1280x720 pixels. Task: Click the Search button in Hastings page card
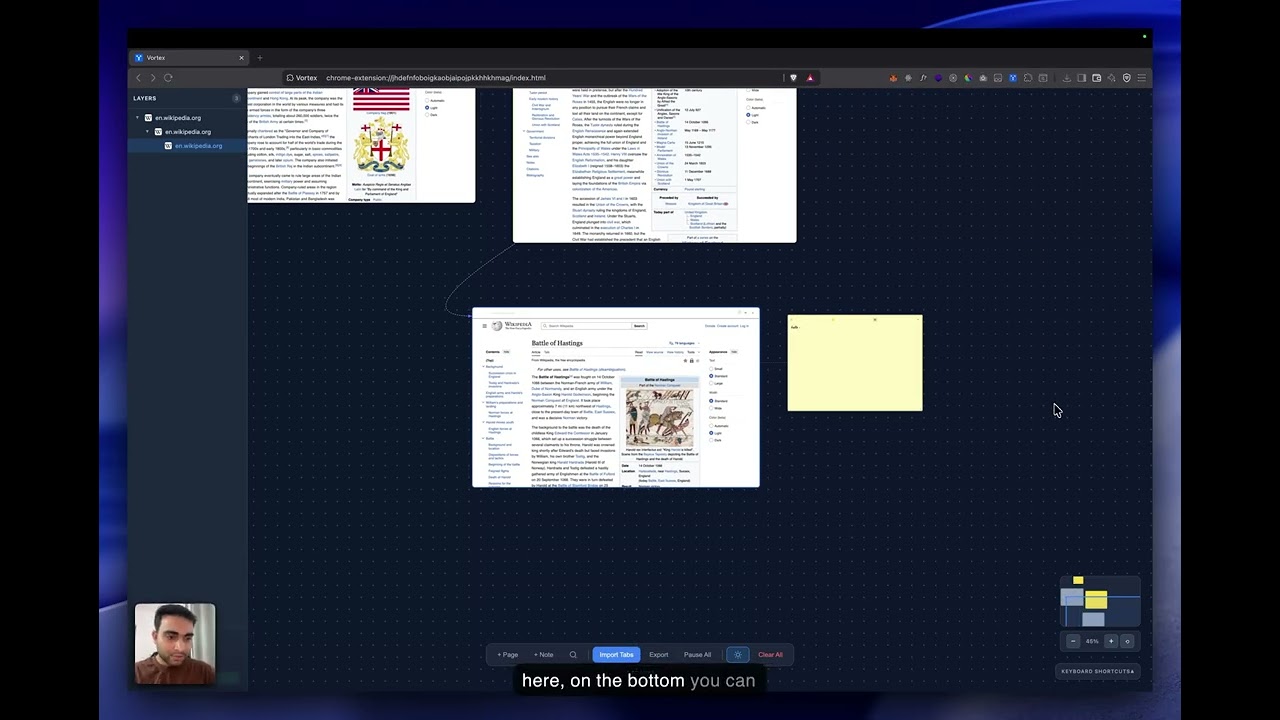tap(639, 326)
